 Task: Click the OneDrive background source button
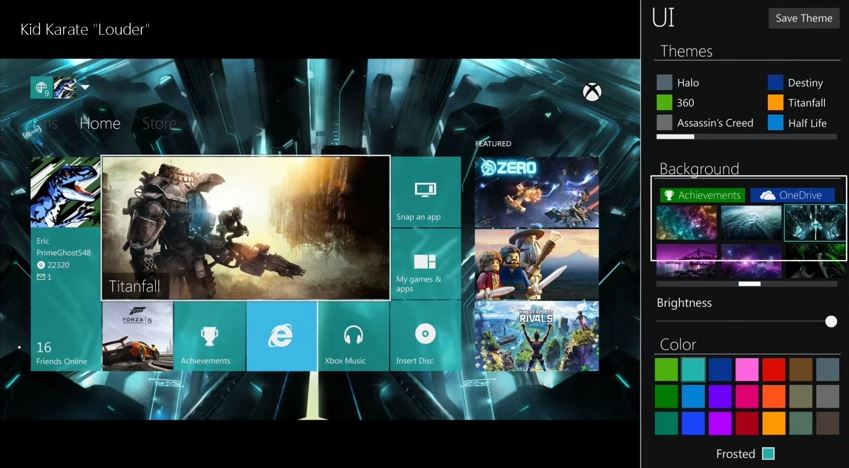[792, 195]
